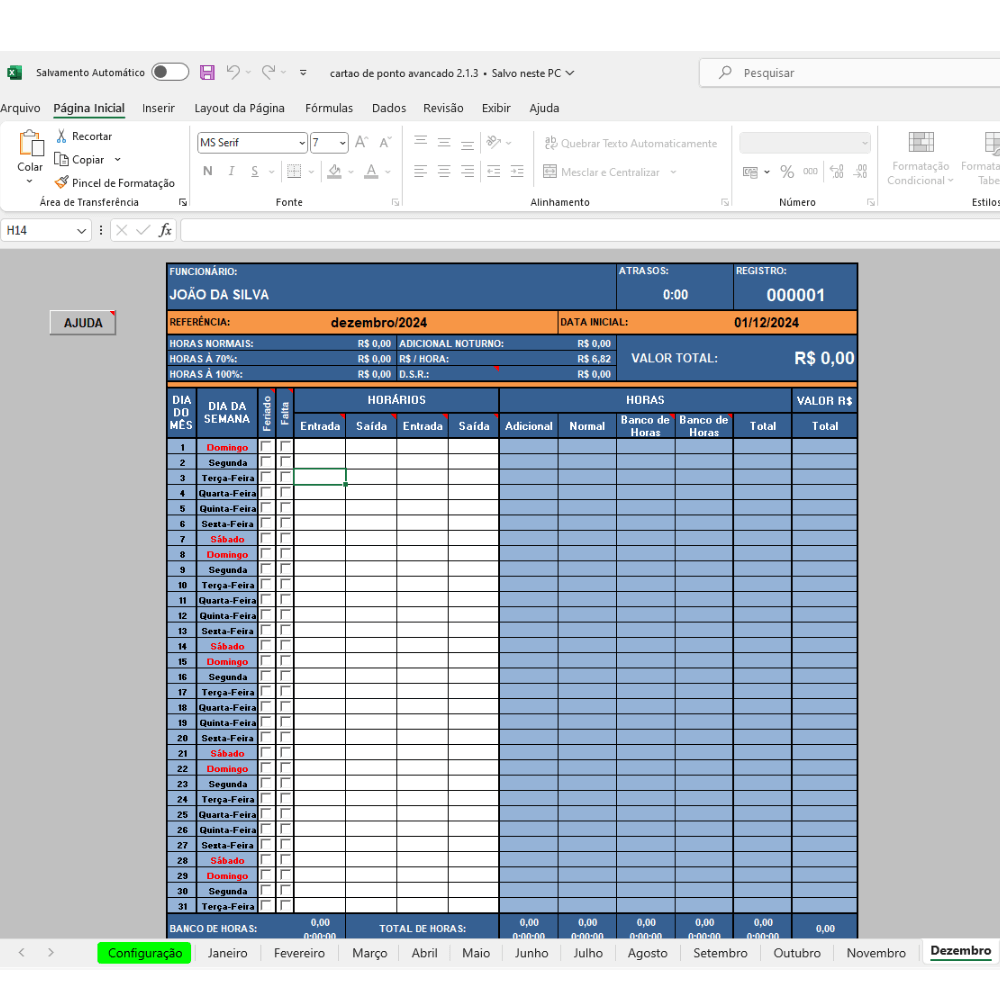Toggle Salvamento Automático switch

(170, 72)
